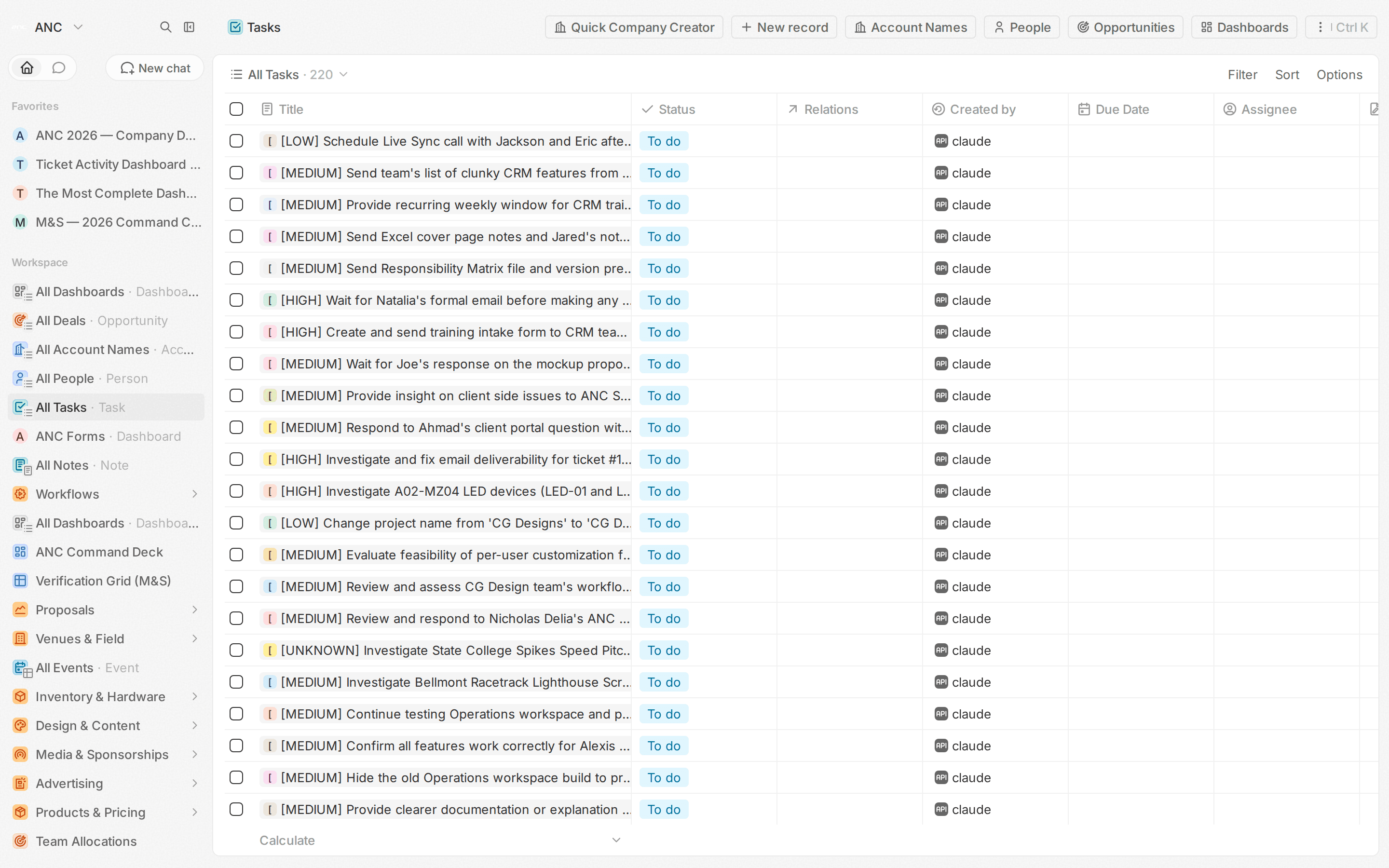The height and width of the screenshot is (868, 1389).
Task: Check the training intake form task row
Action: [x=236, y=332]
